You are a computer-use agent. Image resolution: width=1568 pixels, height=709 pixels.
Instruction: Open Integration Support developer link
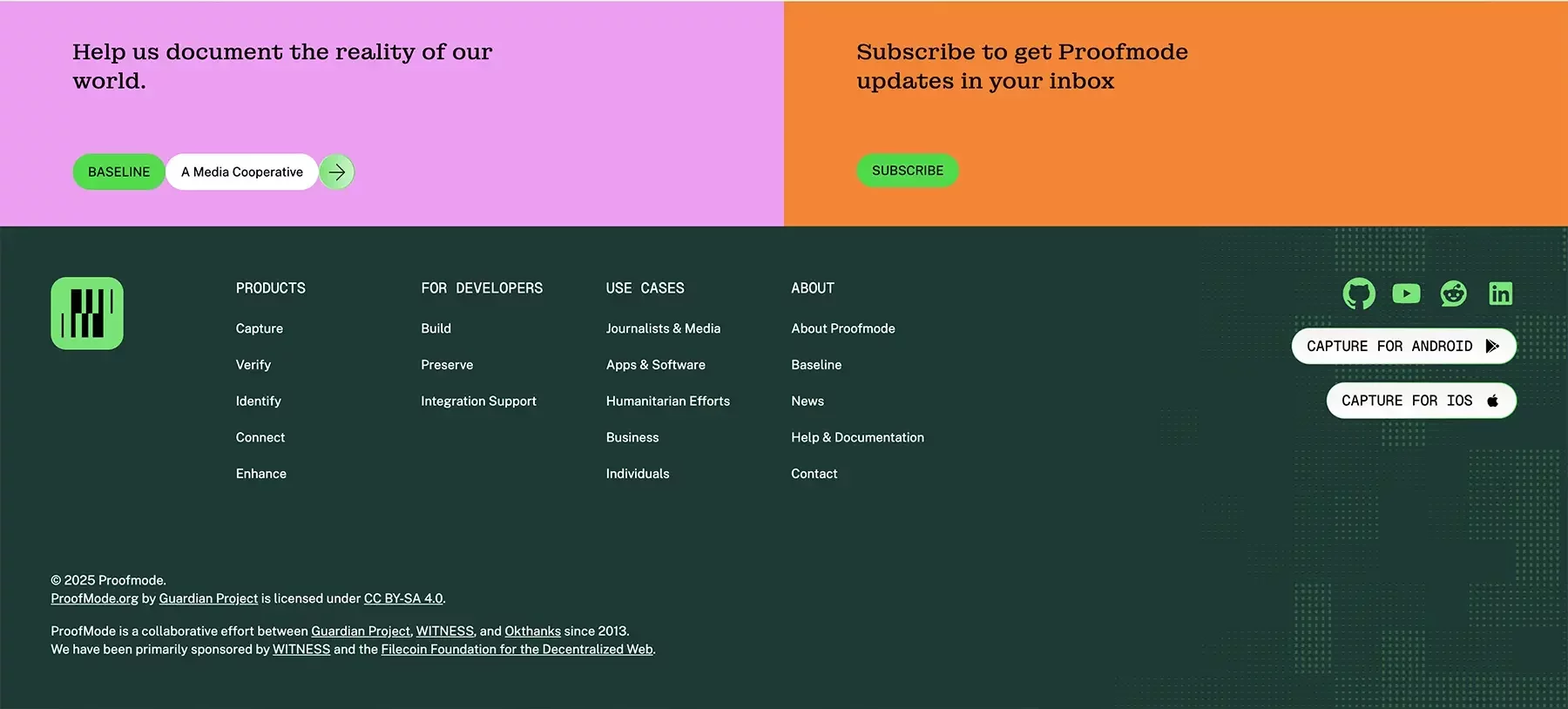[478, 402]
